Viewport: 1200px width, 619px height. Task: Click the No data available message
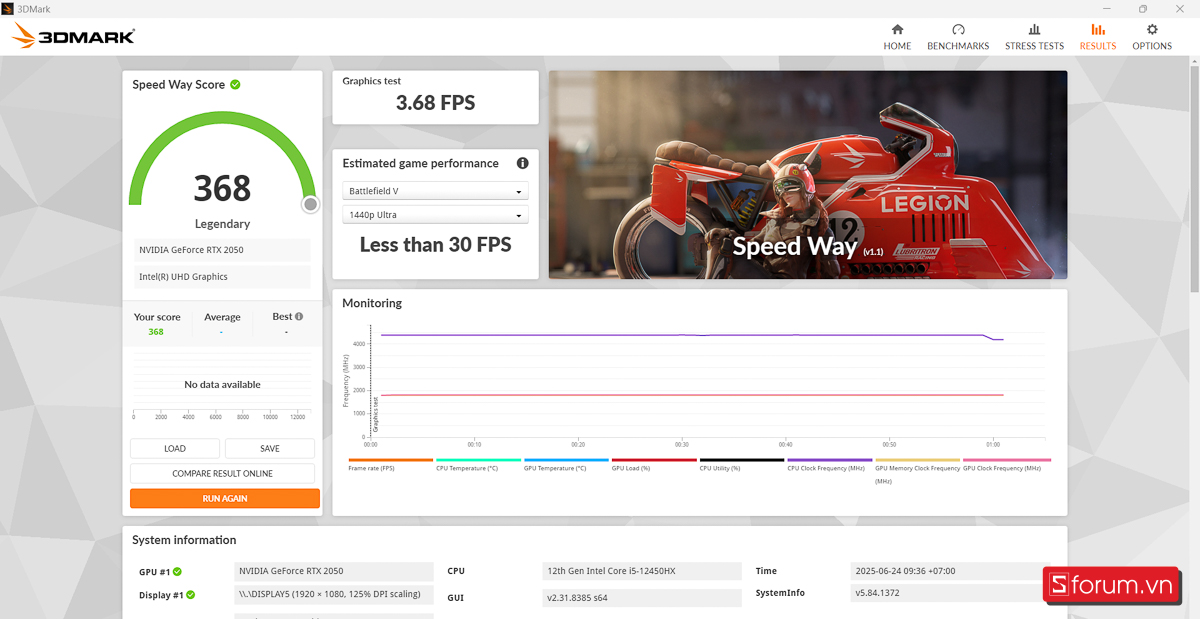(x=222, y=384)
